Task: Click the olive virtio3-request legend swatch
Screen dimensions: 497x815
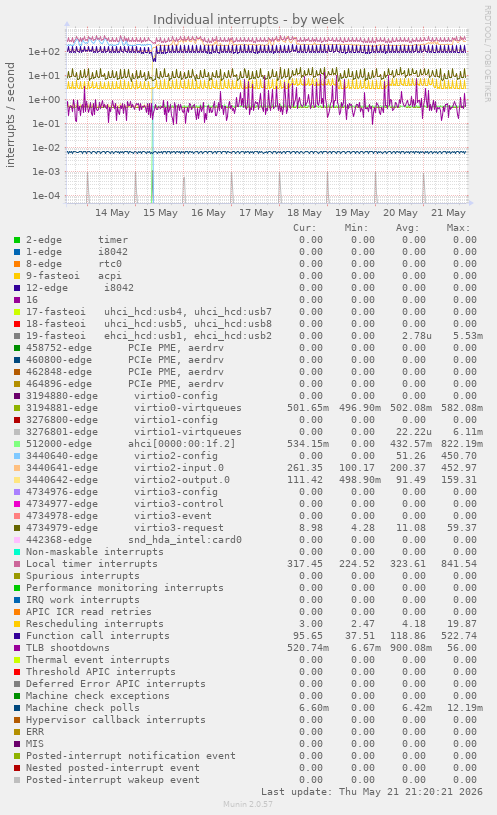Action: [17, 528]
